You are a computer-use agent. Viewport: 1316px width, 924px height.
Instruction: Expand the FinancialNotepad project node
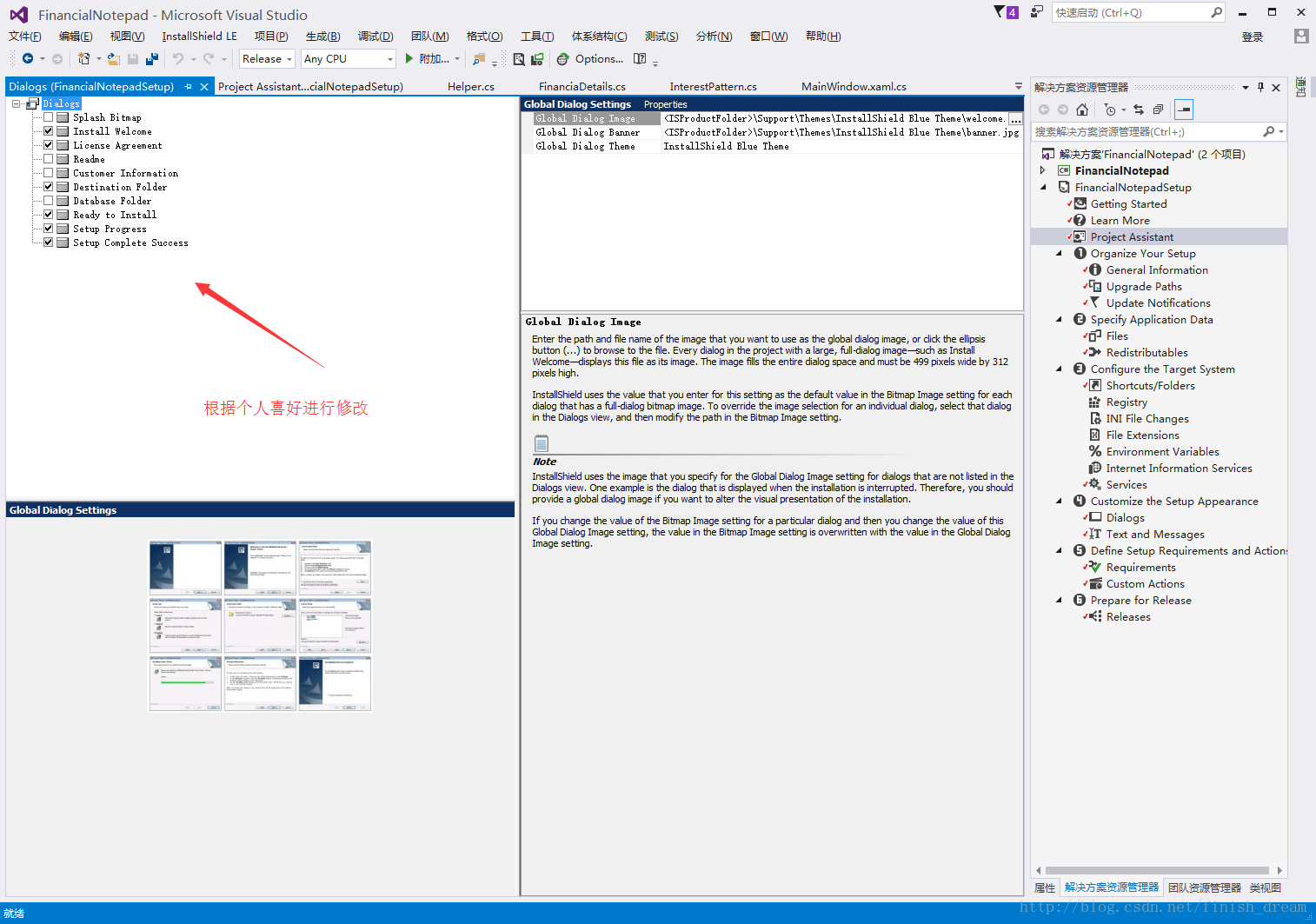pos(1043,170)
